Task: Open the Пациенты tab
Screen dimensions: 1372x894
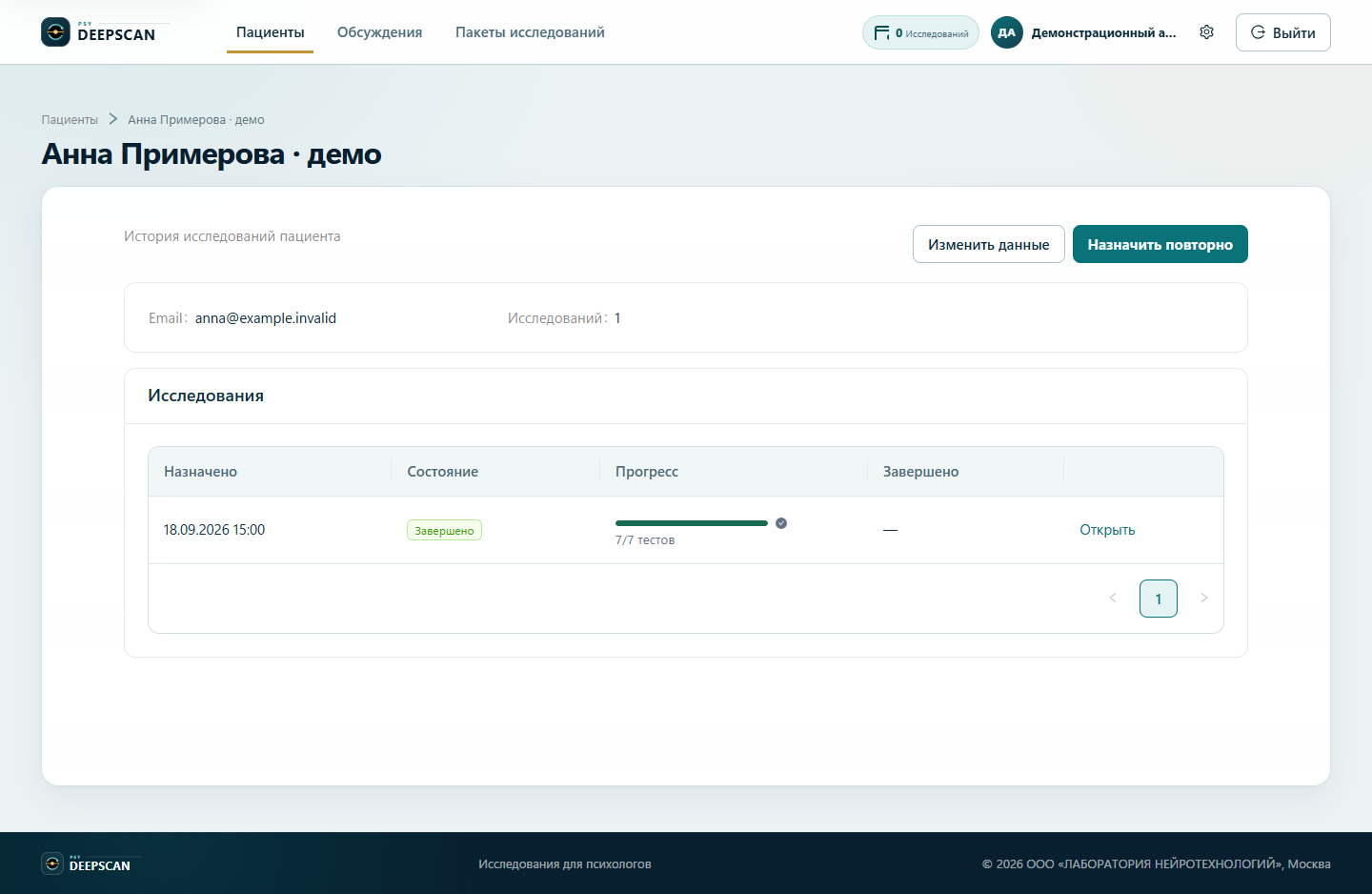Action: click(x=271, y=32)
